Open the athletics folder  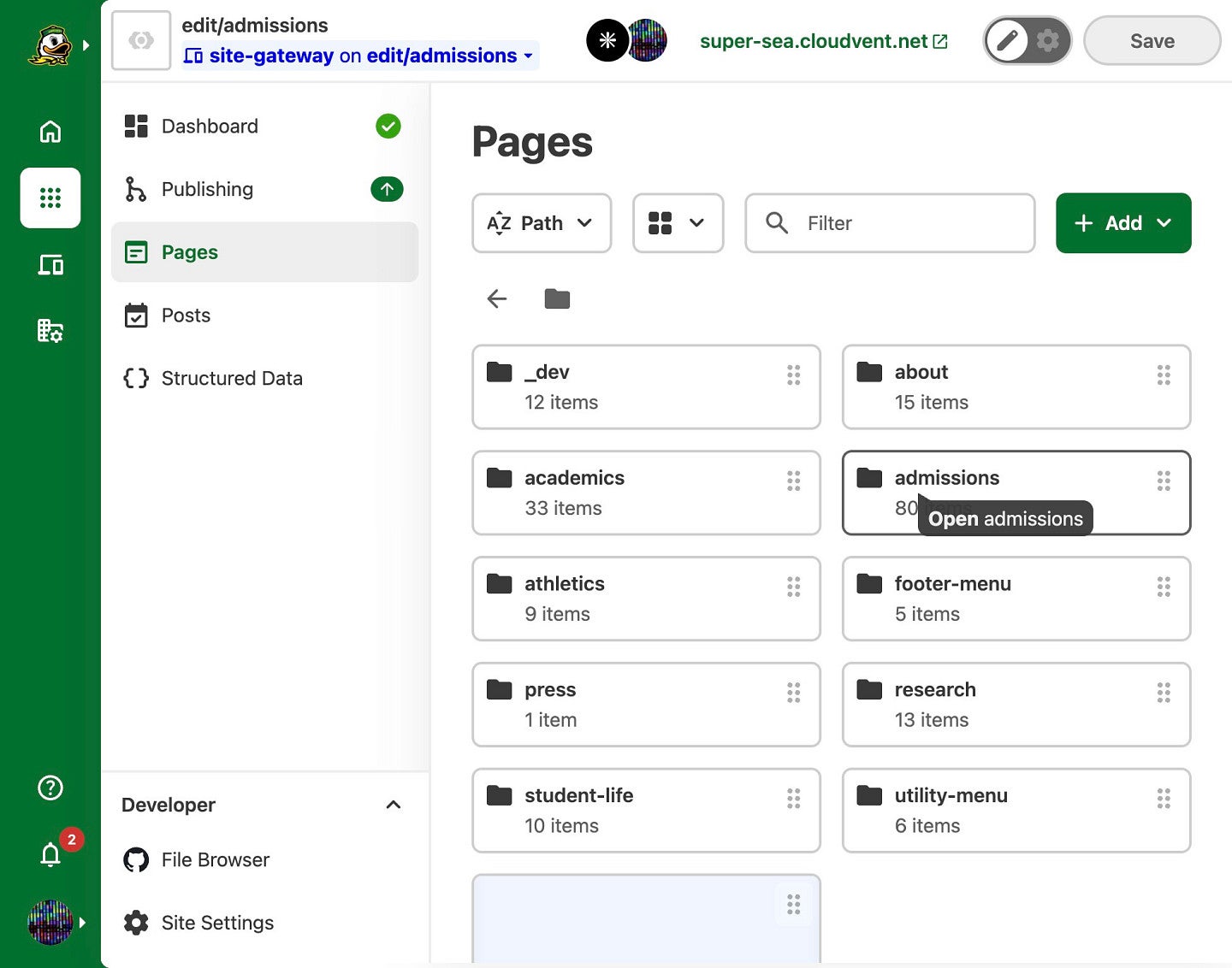coord(646,599)
